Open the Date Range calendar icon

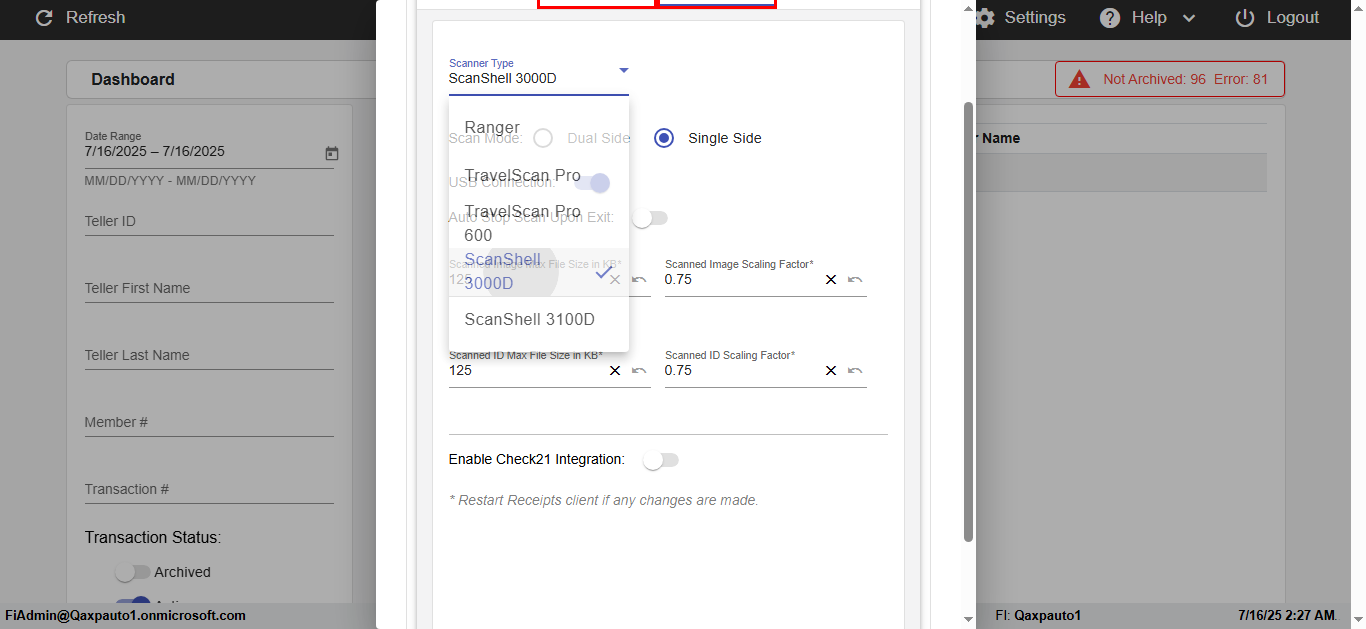coord(332,153)
